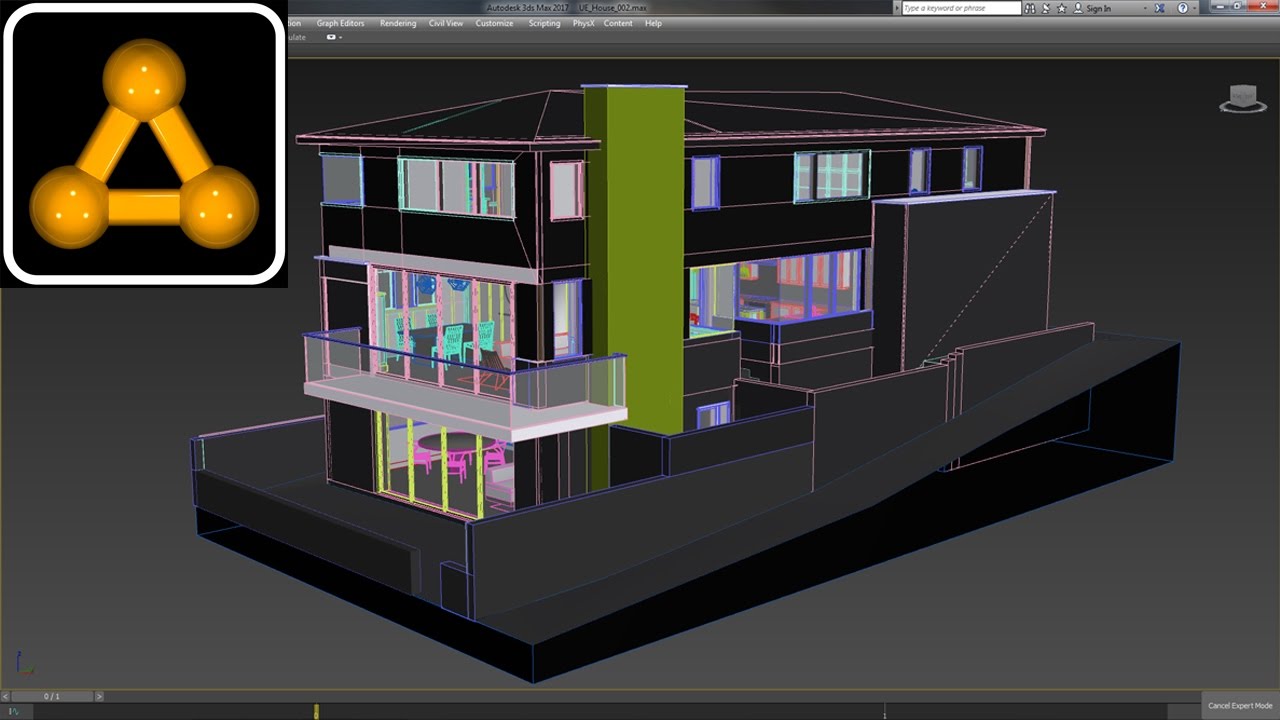This screenshot has height=720, width=1280.
Task: Click the time slider handle showing 0 / 1
Action: pyautogui.click(x=52, y=696)
